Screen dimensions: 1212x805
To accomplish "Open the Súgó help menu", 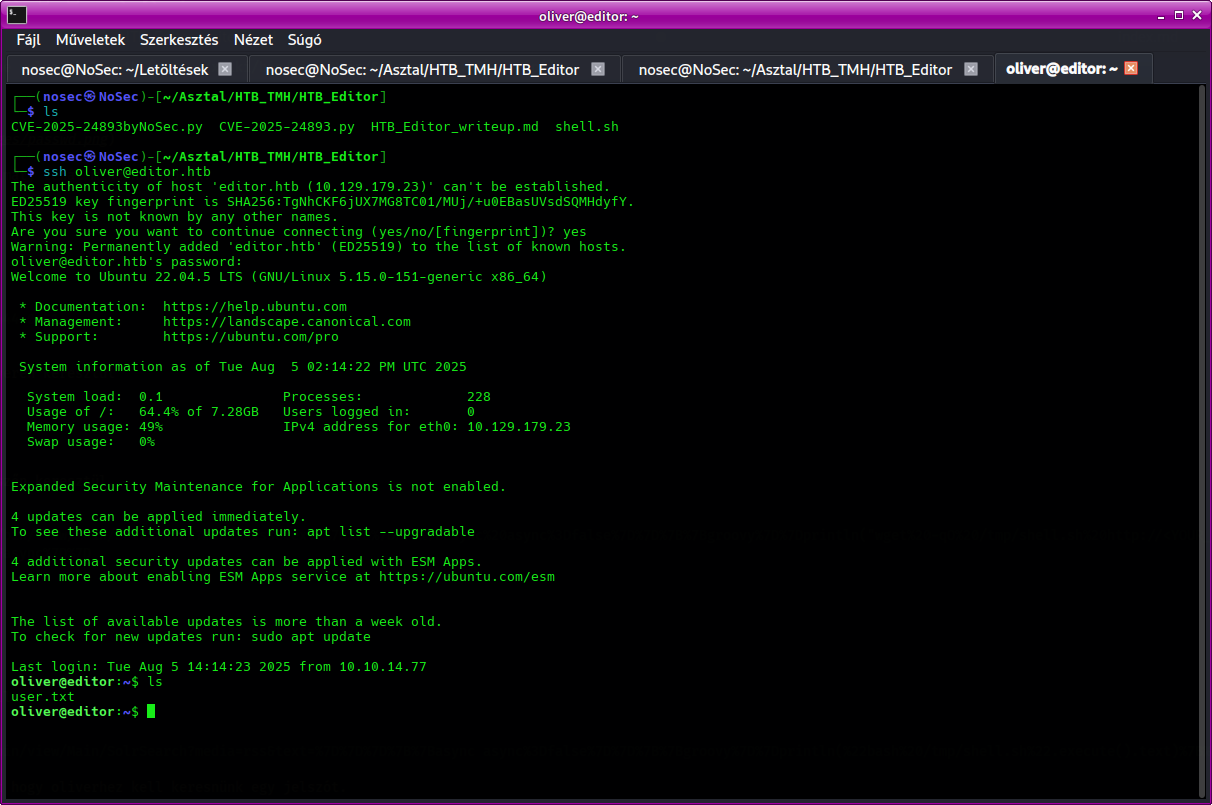I will (304, 40).
